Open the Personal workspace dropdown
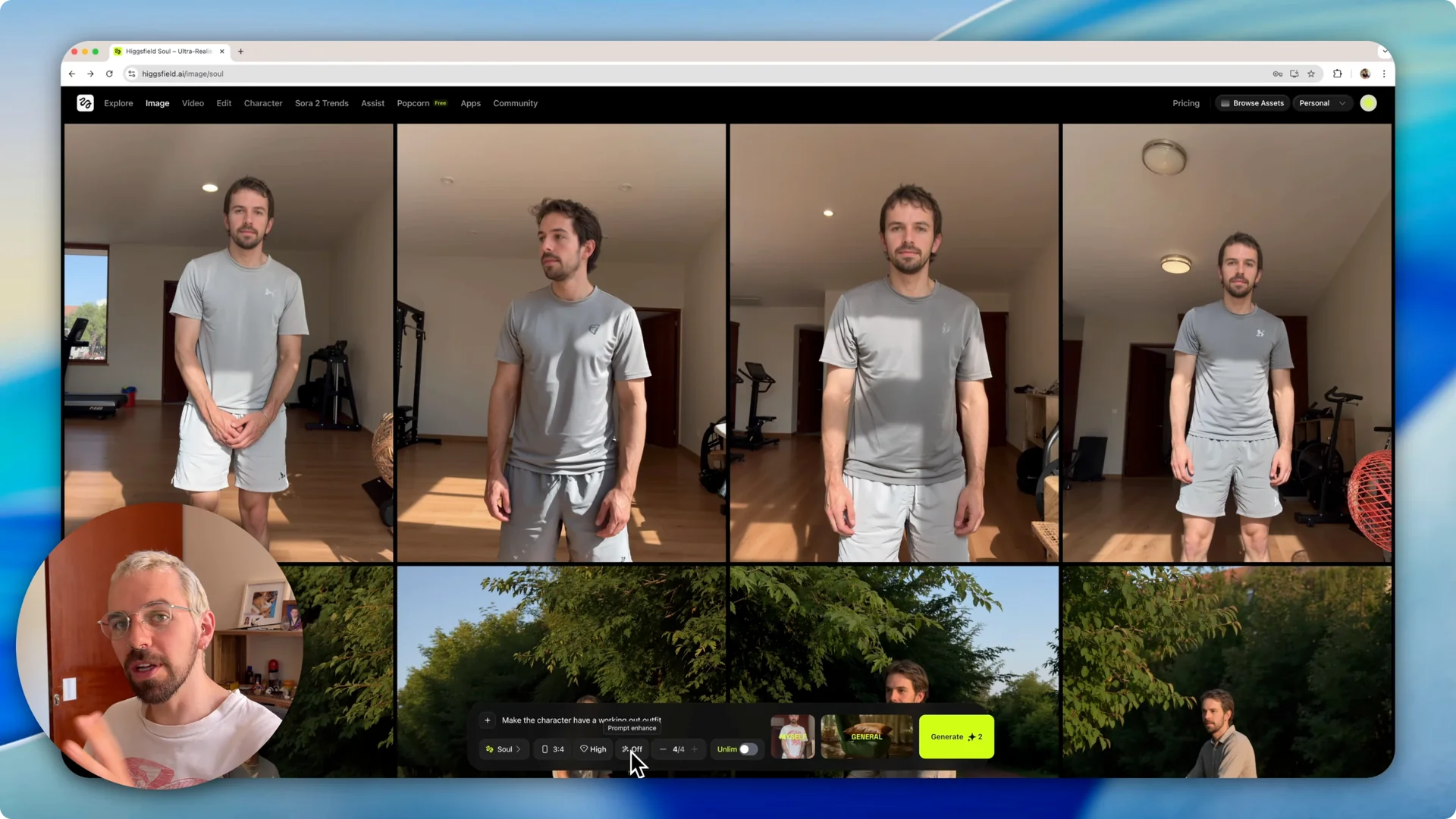Viewport: 1456px width, 819px height. pos(1323,103)
